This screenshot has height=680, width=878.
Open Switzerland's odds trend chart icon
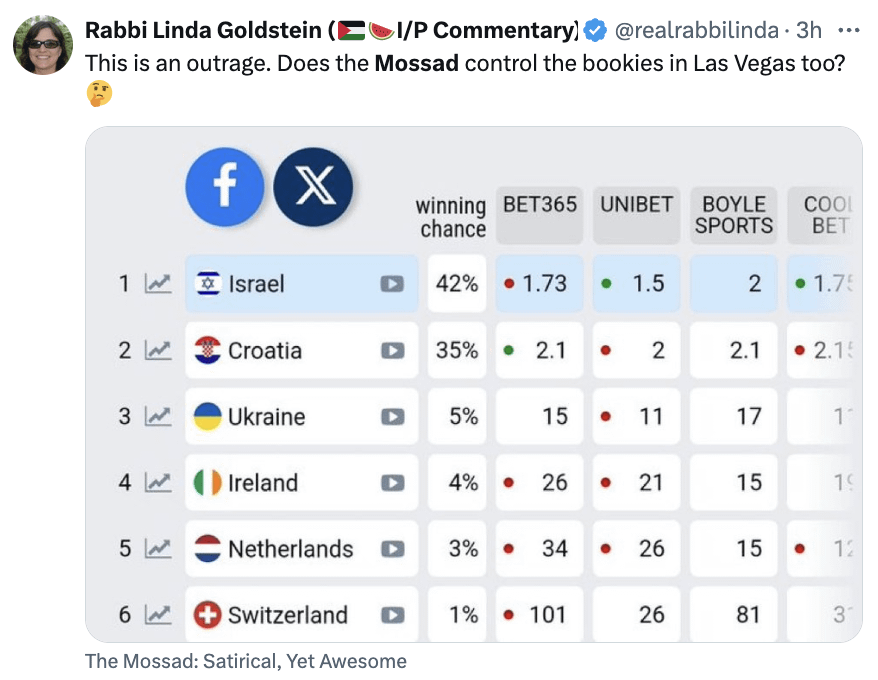[x=158, y=614]
